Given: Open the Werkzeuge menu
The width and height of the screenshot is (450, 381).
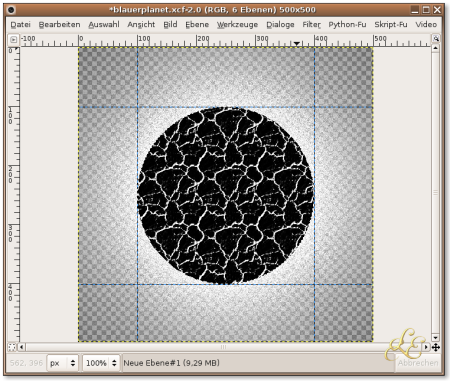Looking at the screenshot, I should [x=237, y=25].
